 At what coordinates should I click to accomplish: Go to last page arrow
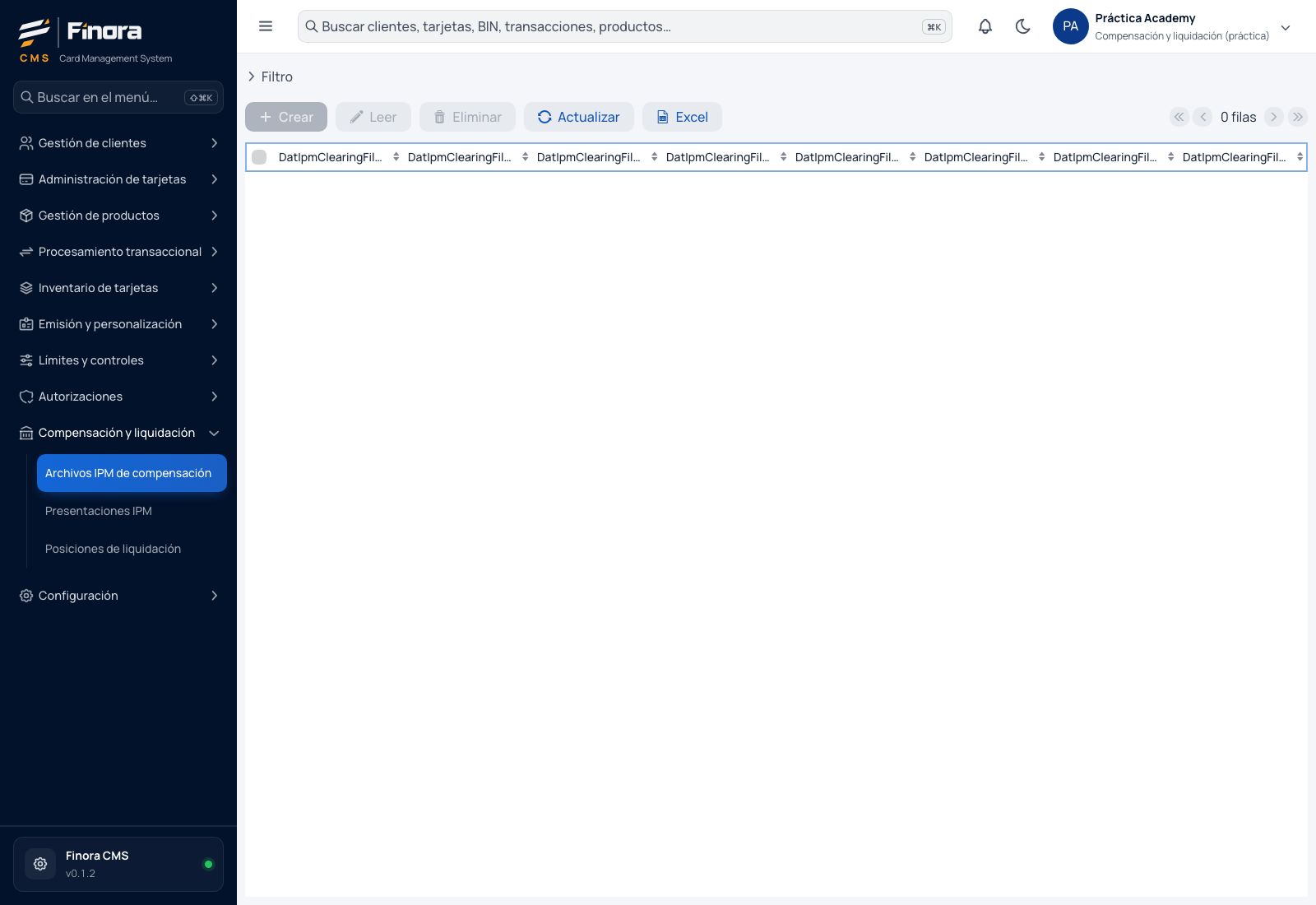pos(1298,117)
